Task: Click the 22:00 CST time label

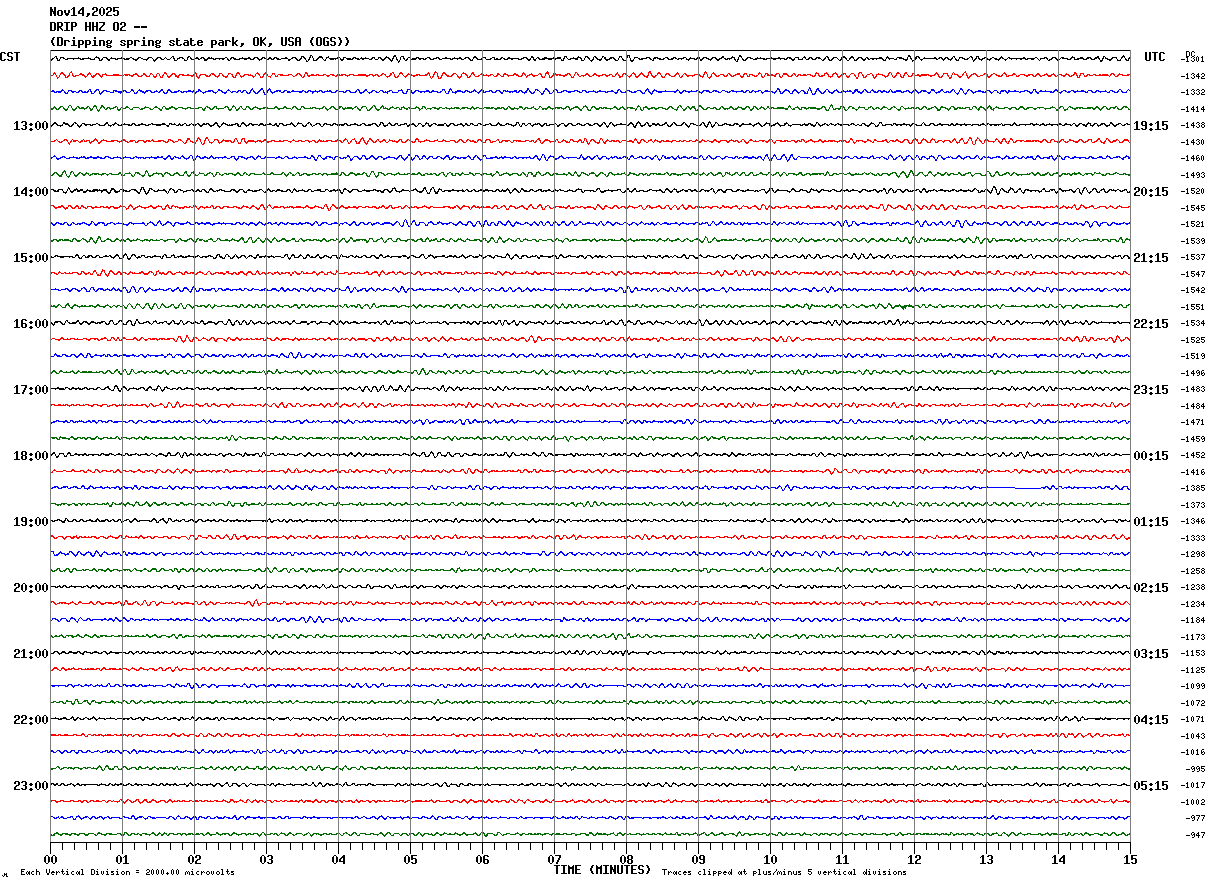Action: coord(30,720)
